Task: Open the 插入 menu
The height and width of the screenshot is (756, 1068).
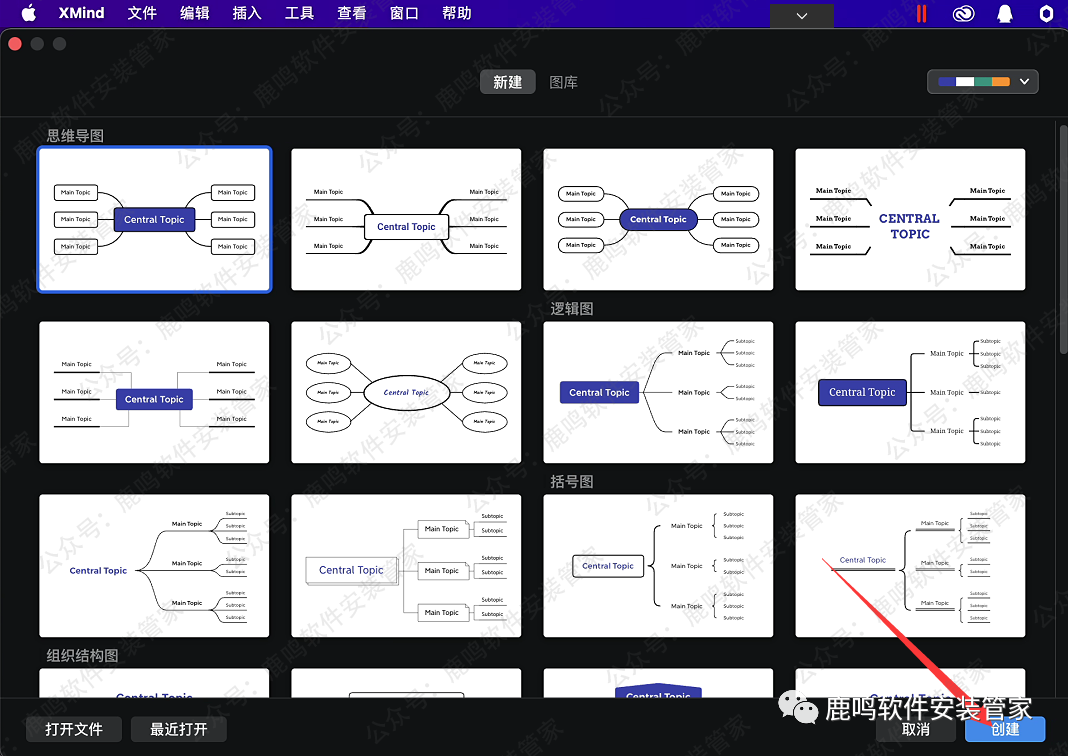Action: pos(246,13)
